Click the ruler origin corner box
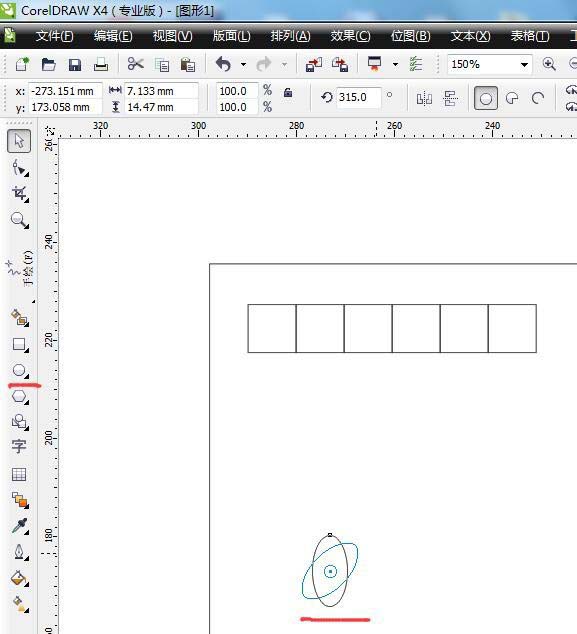The image size is (577, 634). 48,130
